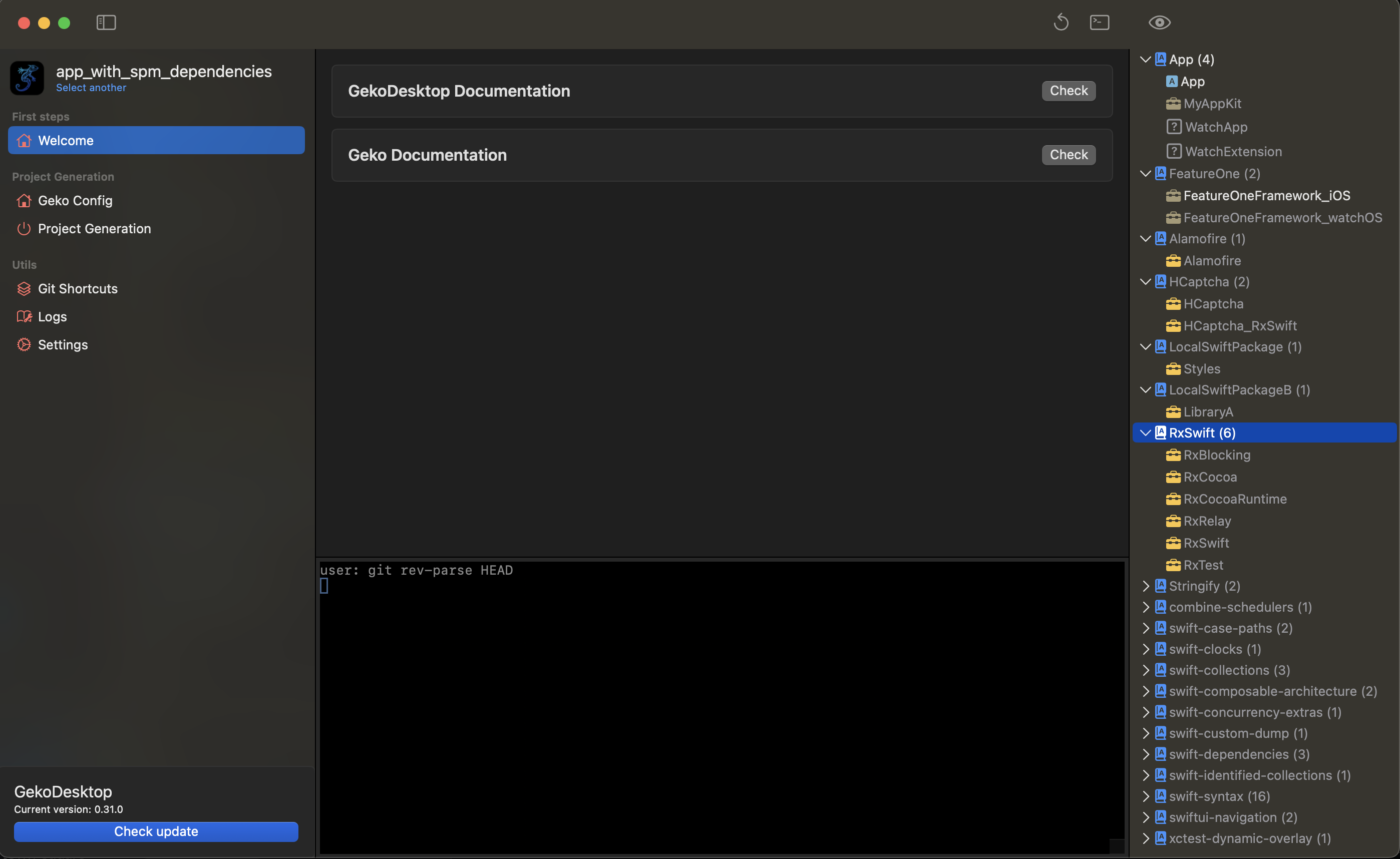Select the RxCocoaRuntime target in tree
The height and width of the screenshot is (859, 1400).
[1234, 499]
